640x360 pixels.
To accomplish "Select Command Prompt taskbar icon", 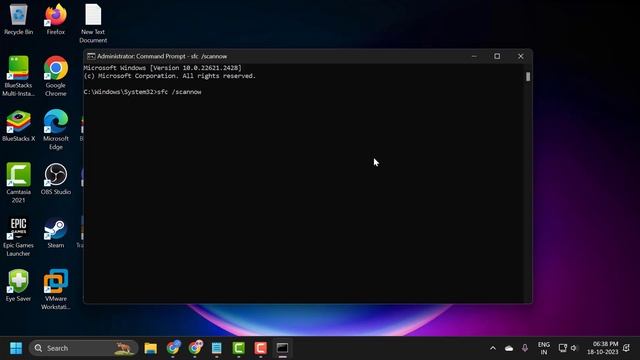I will click(x=282, y=348).
